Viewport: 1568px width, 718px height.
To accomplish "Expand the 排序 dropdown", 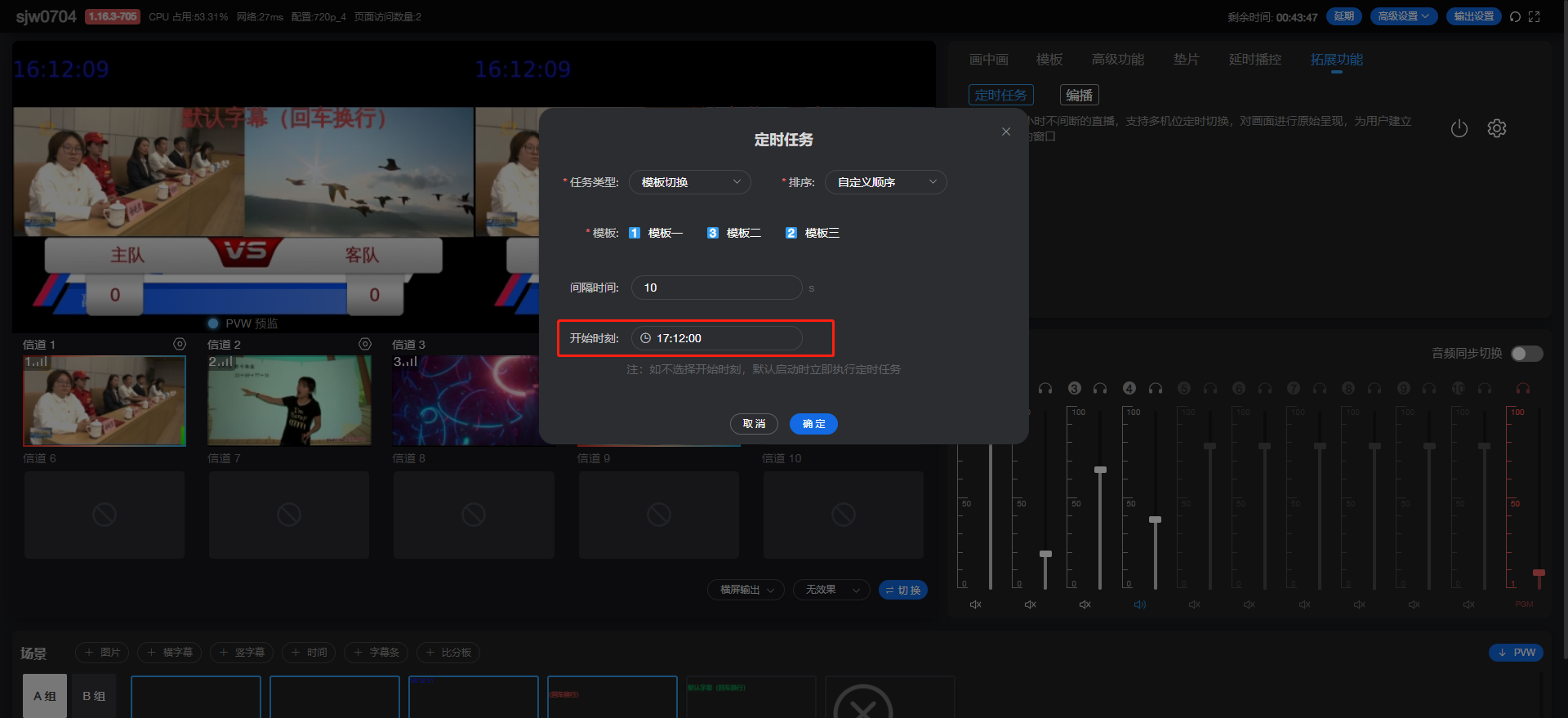I will click(x=885, y=182).
